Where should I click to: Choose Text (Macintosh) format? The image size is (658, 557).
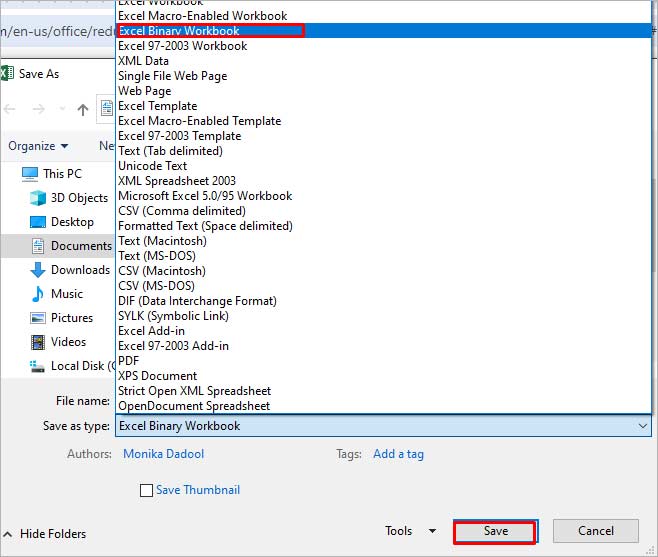coord(384,241)
